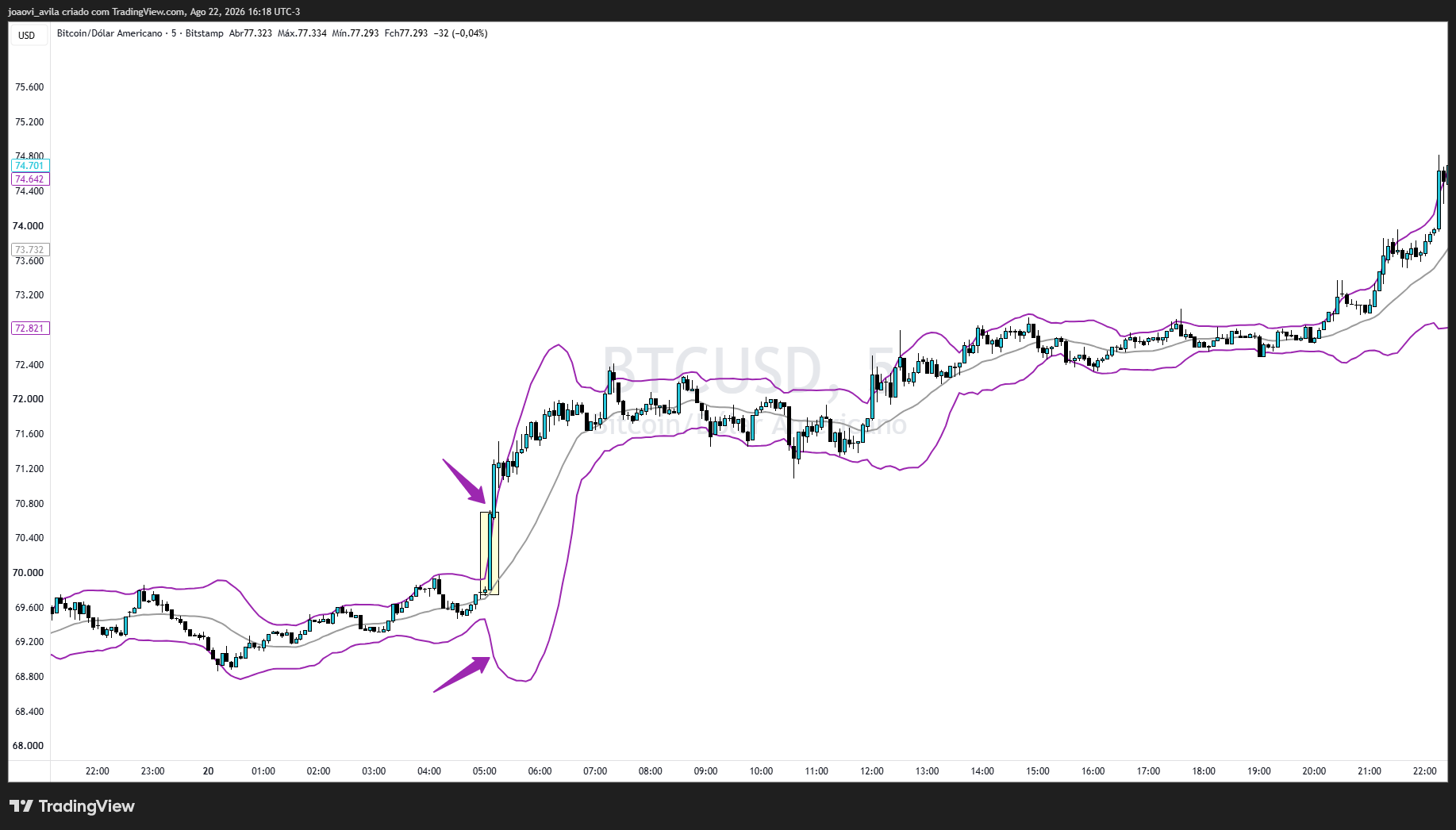The image size is (1456, 830).
Task: Click the 15:00 time axis label
Action: (1038, 771)
